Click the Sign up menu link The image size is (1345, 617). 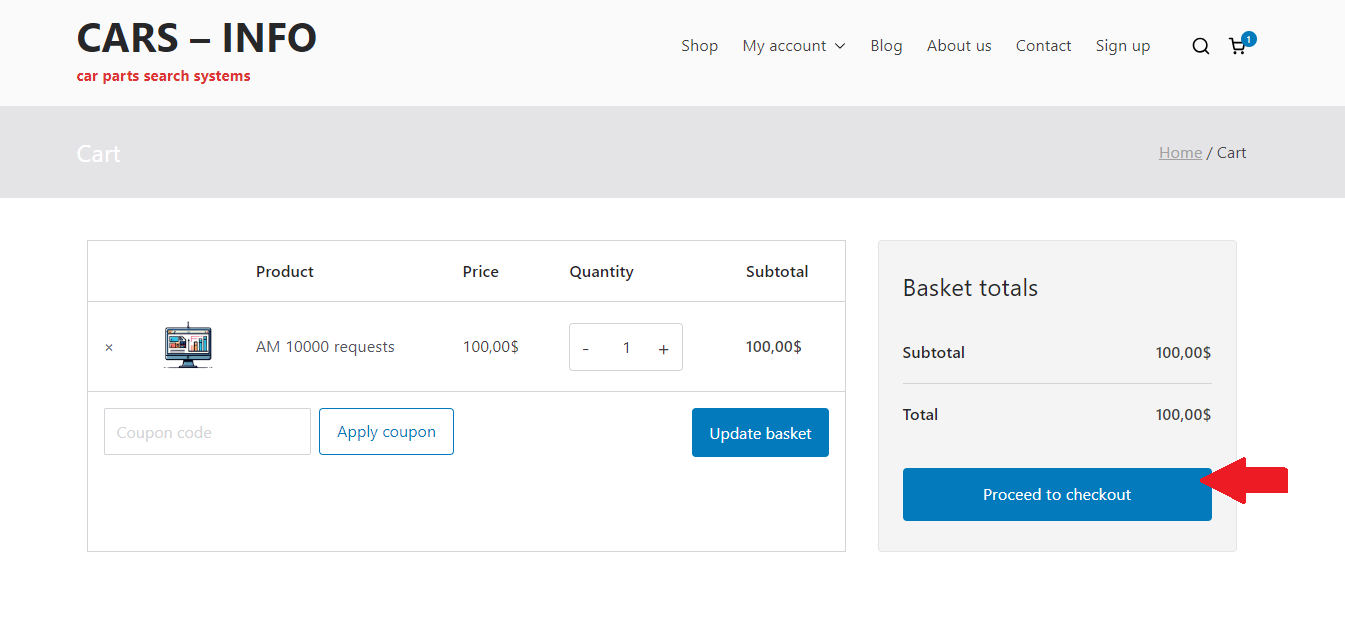point(1122,46)
